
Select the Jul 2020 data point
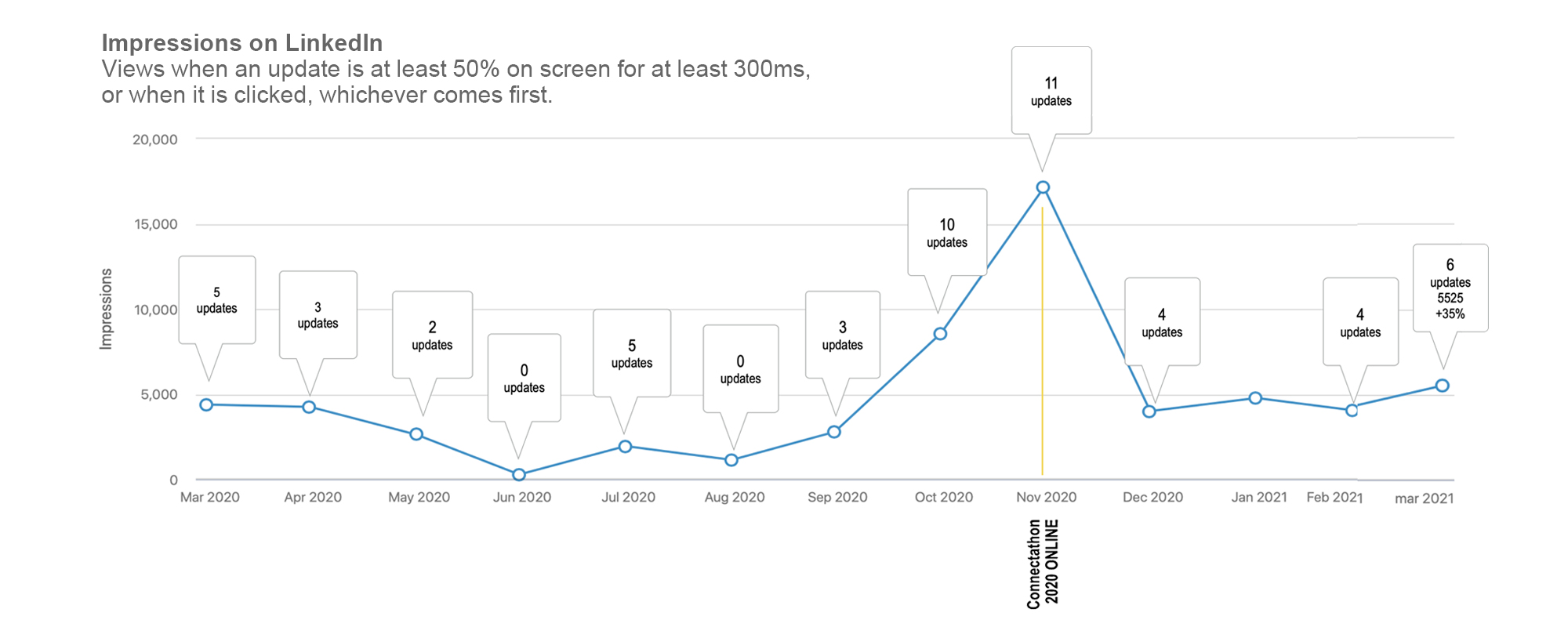click(x=625, y=447)
